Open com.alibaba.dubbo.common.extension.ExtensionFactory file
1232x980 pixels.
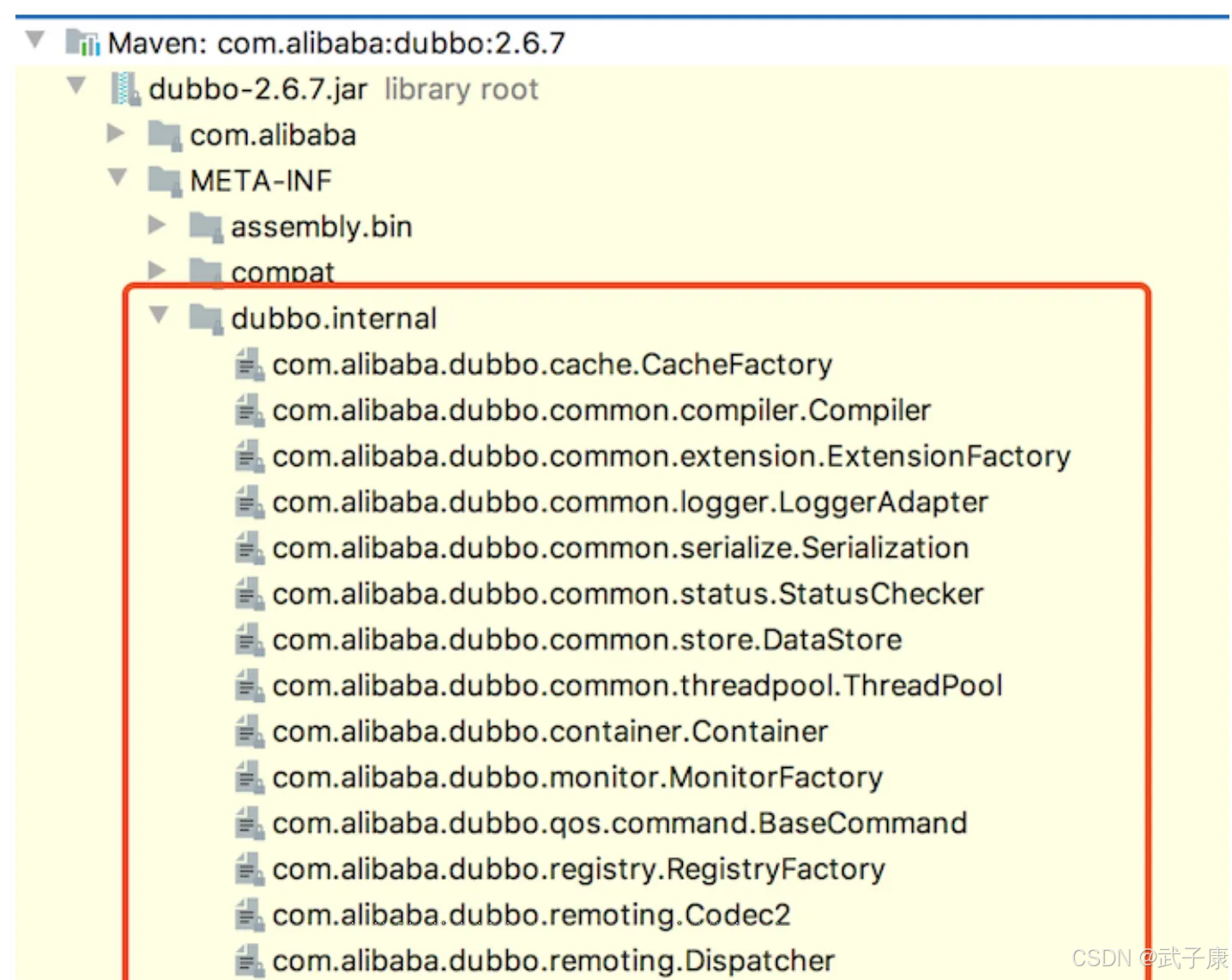click(x=672, y=457)
